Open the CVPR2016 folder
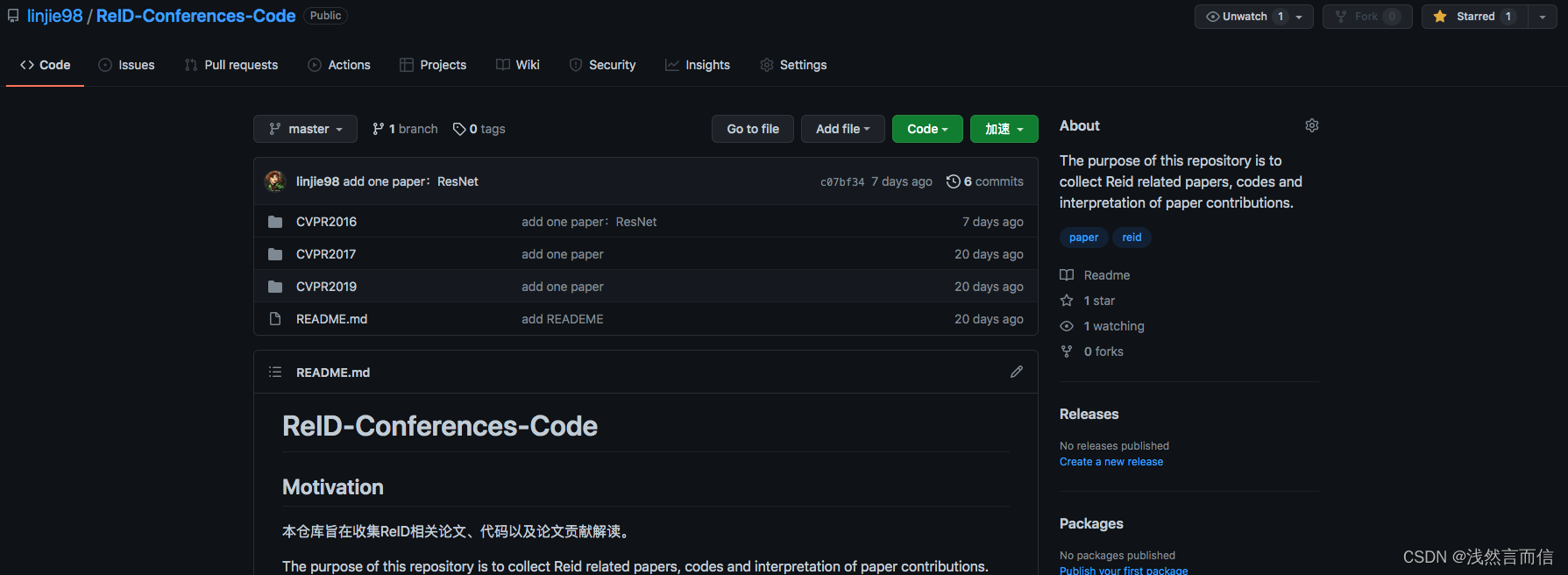This screenshot has width=1568, height=575. click(x=326, y=222)
